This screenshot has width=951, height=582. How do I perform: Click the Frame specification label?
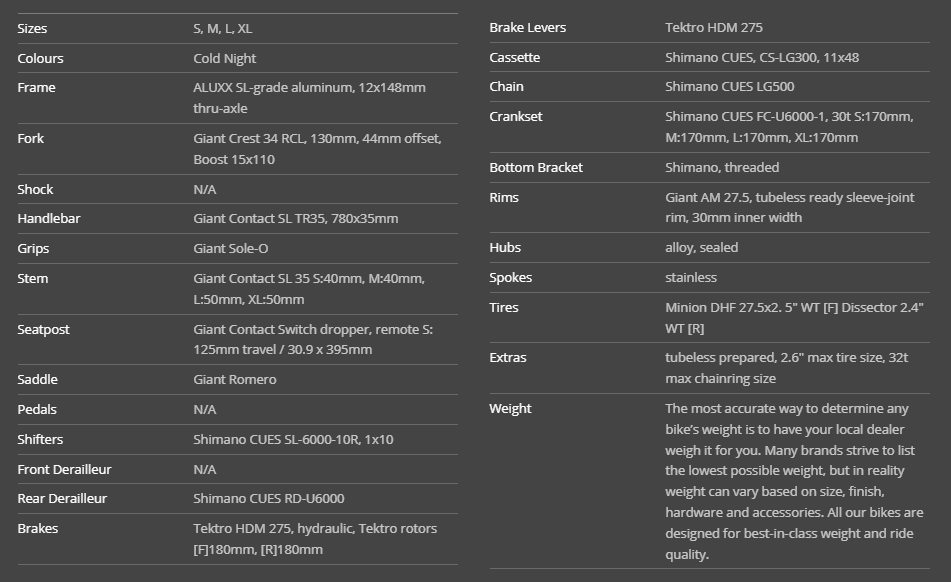click(x=36, y=88)
